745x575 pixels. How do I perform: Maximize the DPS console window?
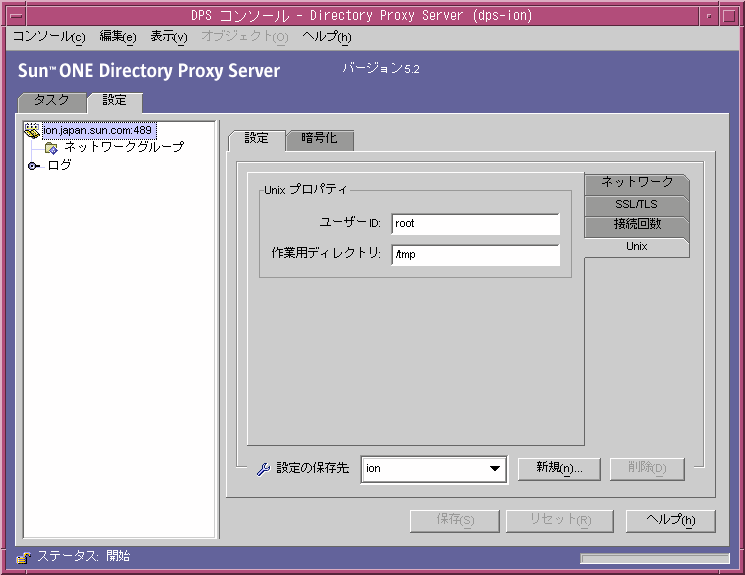click(x=729, y=16)
